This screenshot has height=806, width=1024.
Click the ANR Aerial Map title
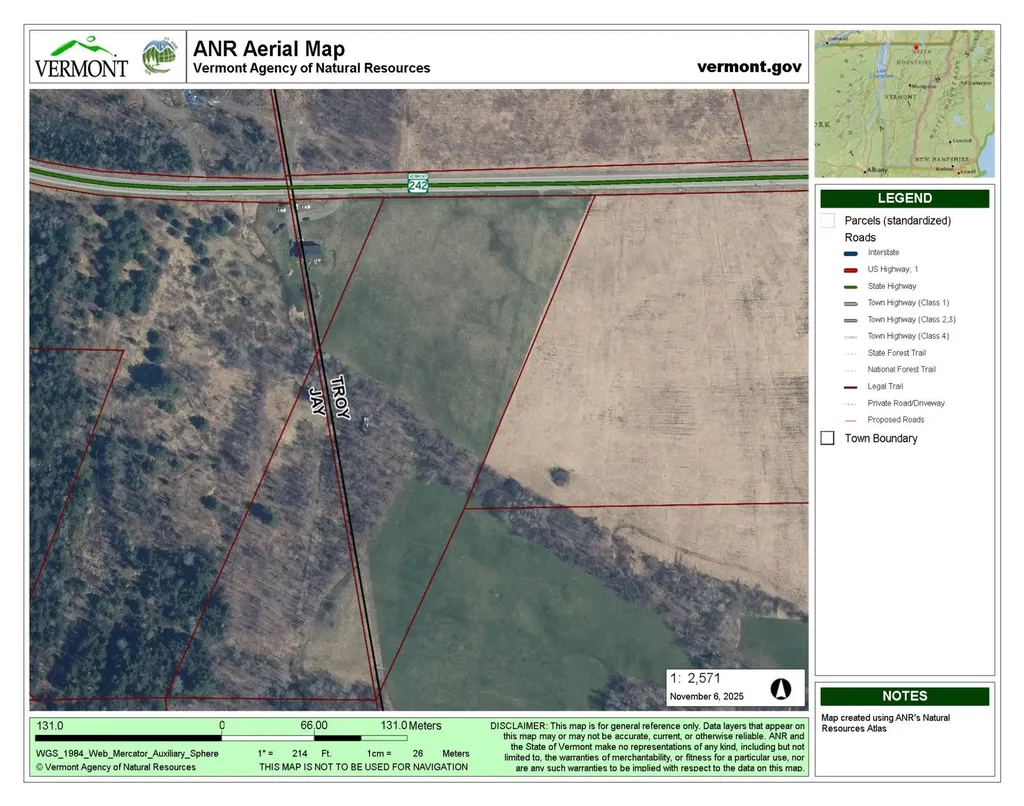coord(268,49)
